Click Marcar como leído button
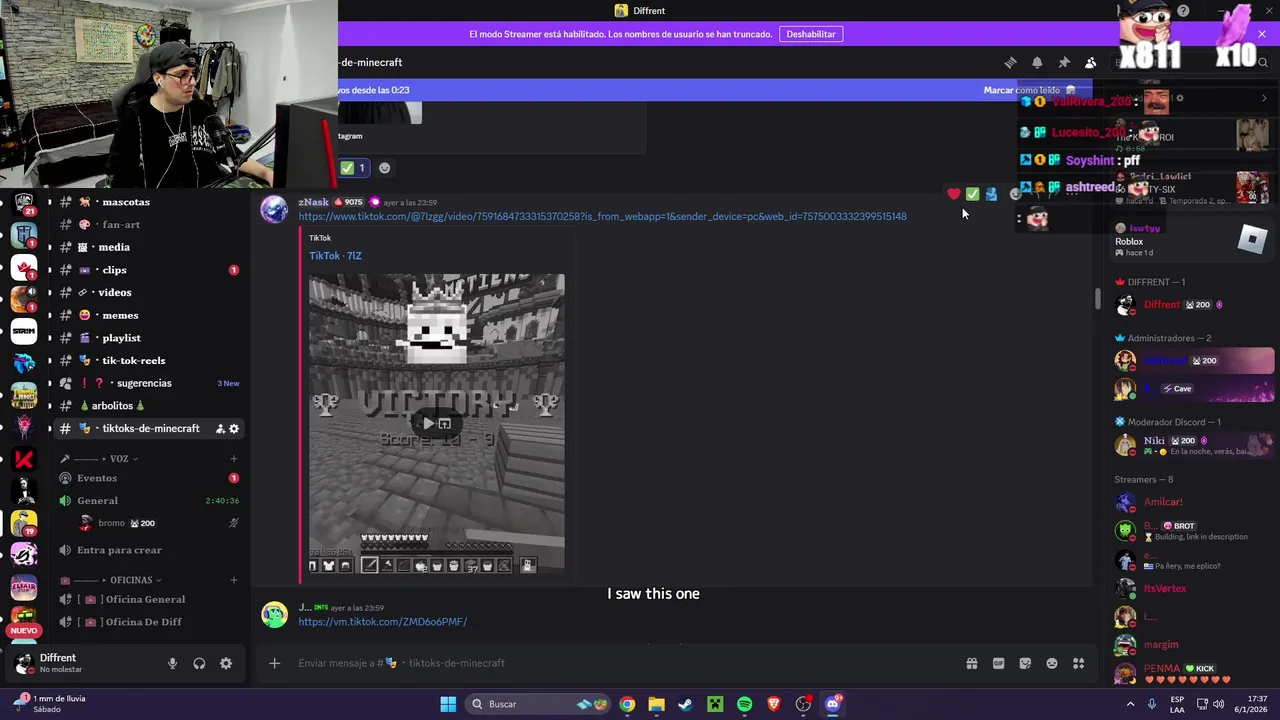 [1029, 90]
